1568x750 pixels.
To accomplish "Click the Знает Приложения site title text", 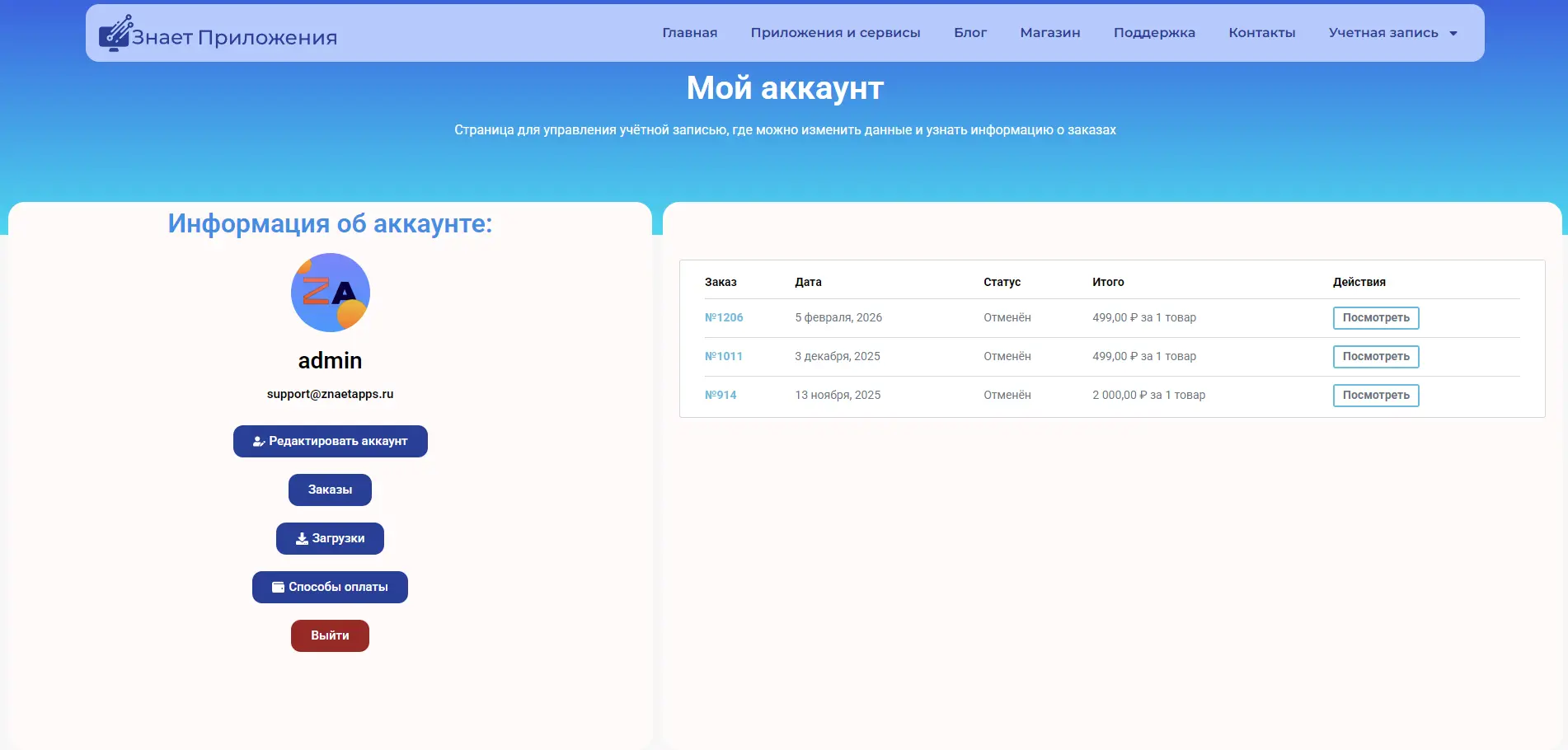I will pyautogui.click(x=235, y=37).
